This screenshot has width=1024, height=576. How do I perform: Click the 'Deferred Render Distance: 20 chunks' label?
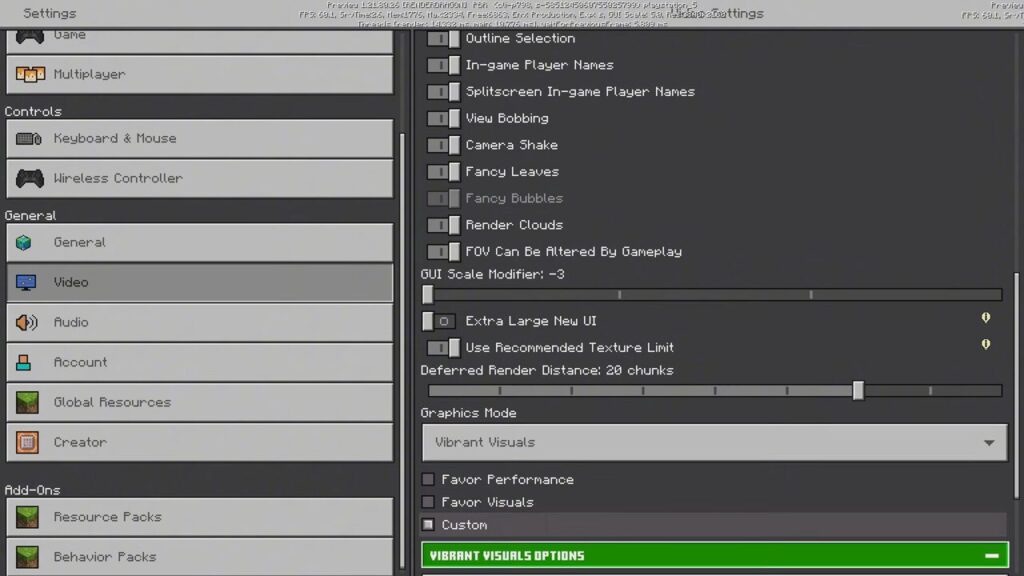(x=547, y=370)
